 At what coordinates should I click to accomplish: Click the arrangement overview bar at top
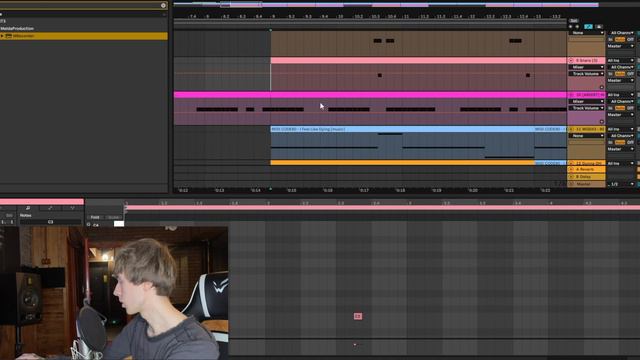(386, 5)
